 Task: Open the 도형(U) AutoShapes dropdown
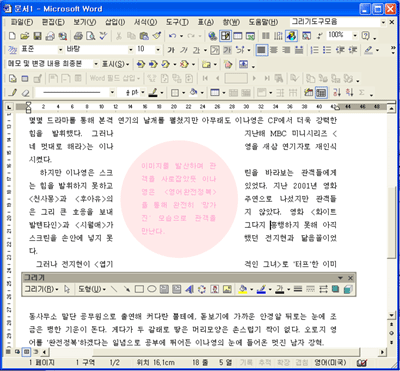(92, 289)
